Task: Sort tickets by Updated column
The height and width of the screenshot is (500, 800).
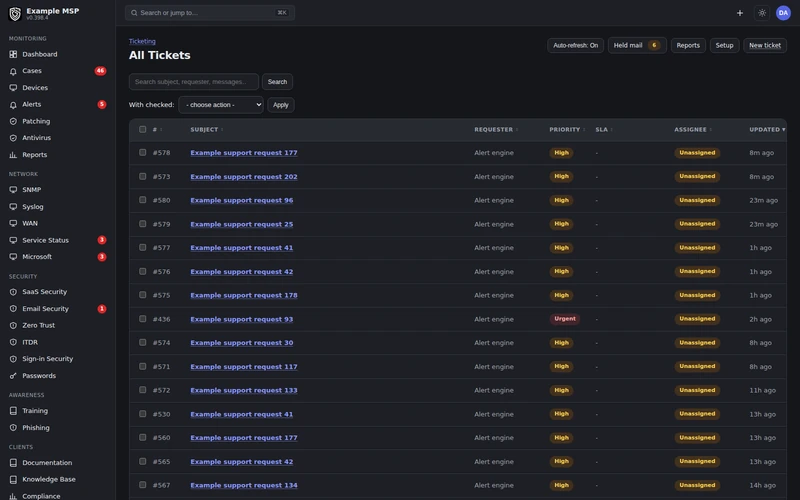Action: click(767, 130)
